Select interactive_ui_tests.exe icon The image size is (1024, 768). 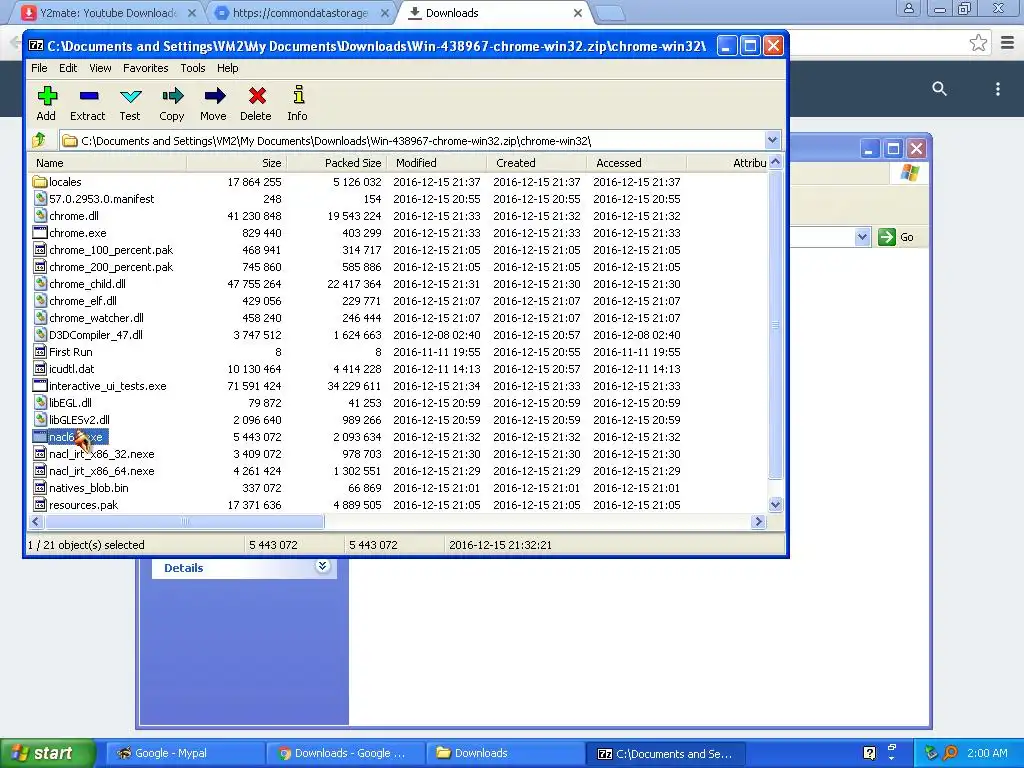[x=40, y=385]
